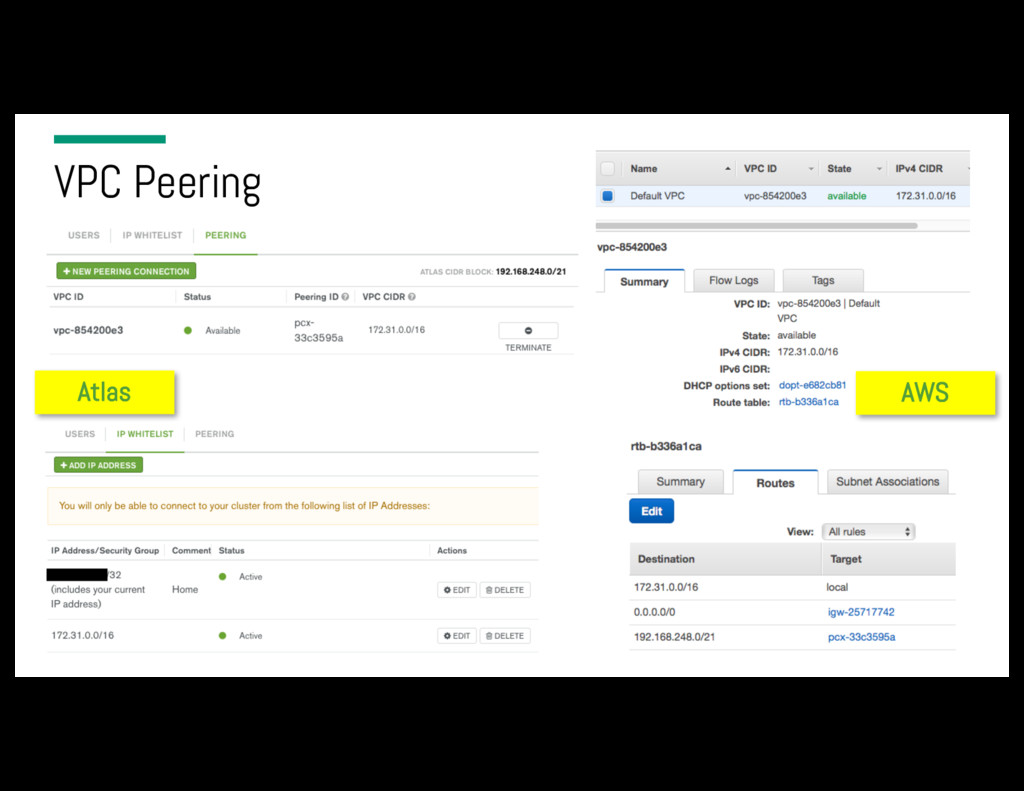Click the 0.0.0.0/0 route destination

pyautogui.click(x=654, y=612)
